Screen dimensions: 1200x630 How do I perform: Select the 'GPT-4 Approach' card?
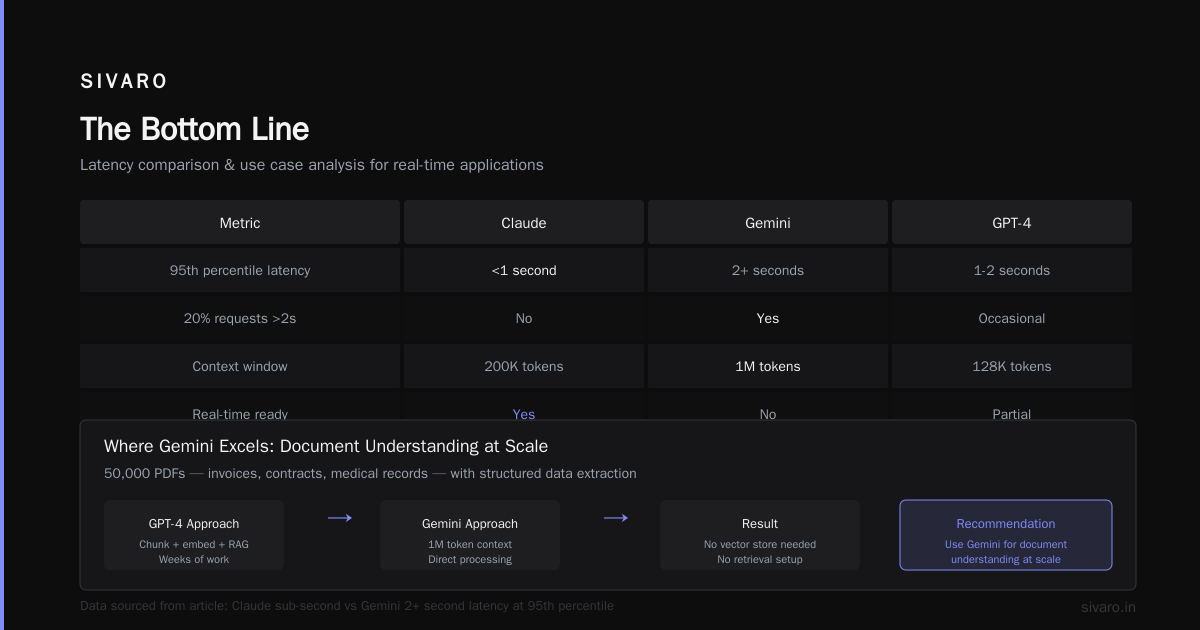point(194,535)
